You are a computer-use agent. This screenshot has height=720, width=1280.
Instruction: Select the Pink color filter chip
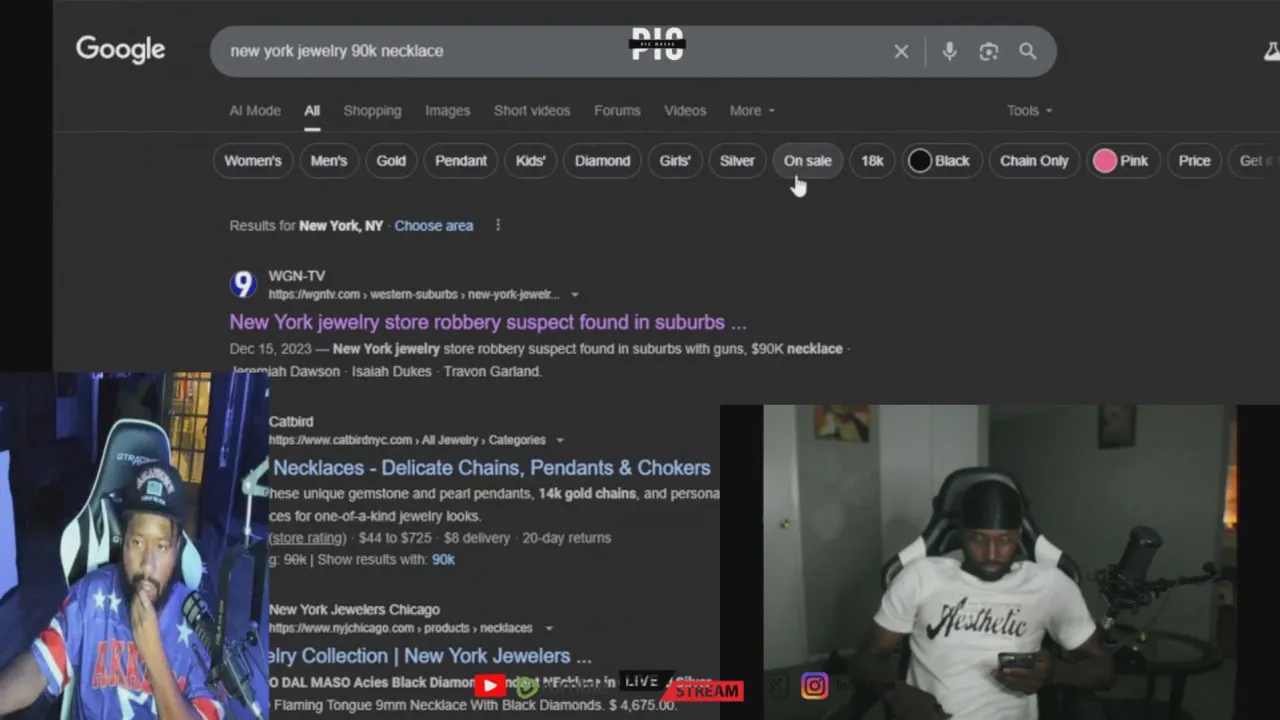point(1121,161)
